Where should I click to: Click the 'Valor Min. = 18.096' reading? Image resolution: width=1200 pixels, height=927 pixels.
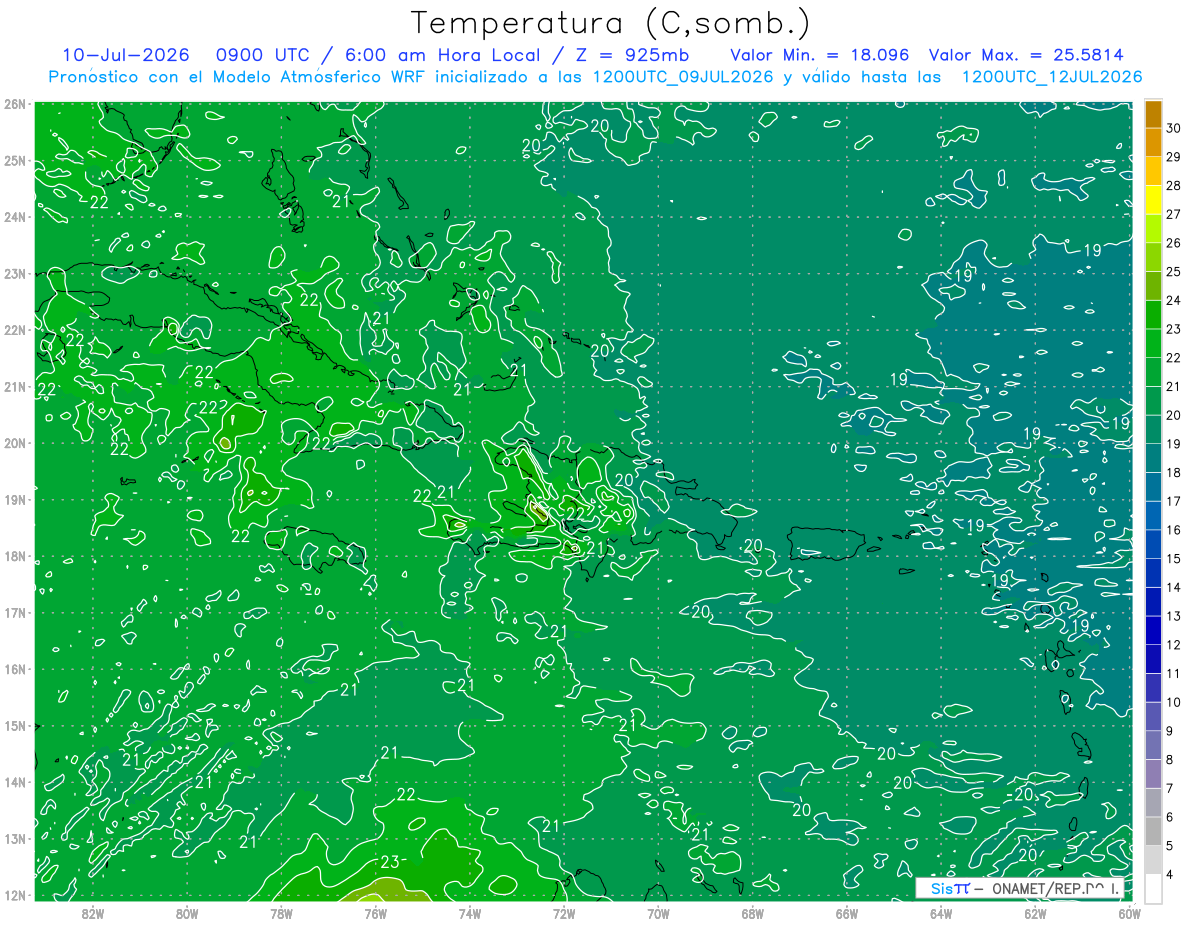coord(821,55)
